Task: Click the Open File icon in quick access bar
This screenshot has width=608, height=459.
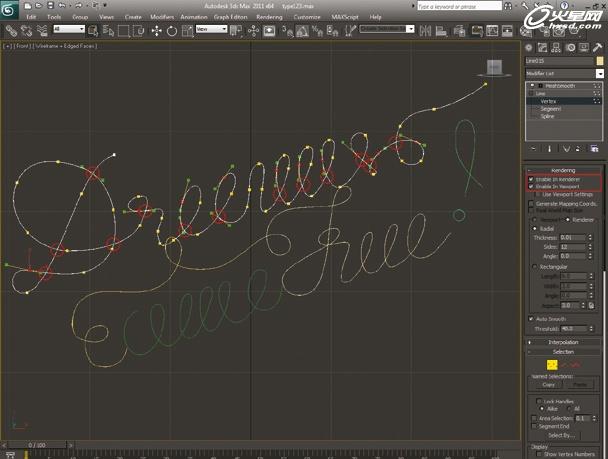Action: point(39,6)
